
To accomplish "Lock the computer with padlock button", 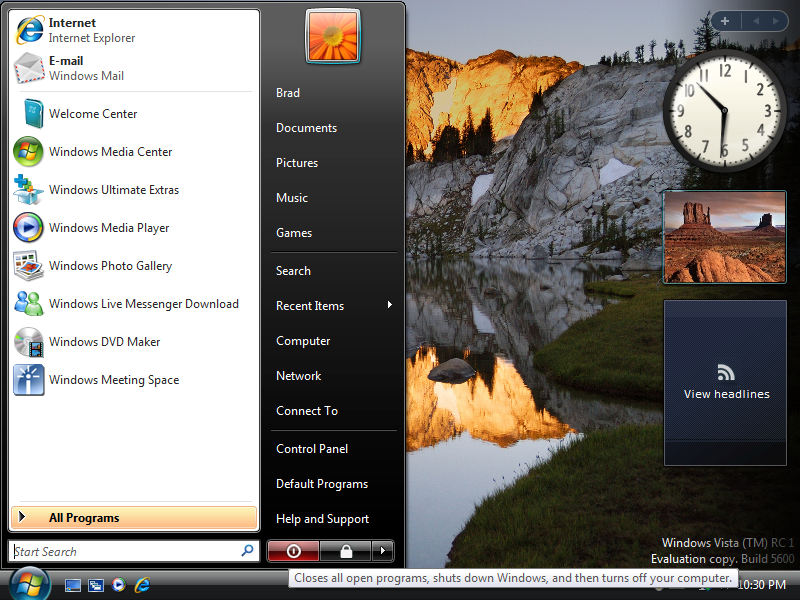I will tap(346, 551).
